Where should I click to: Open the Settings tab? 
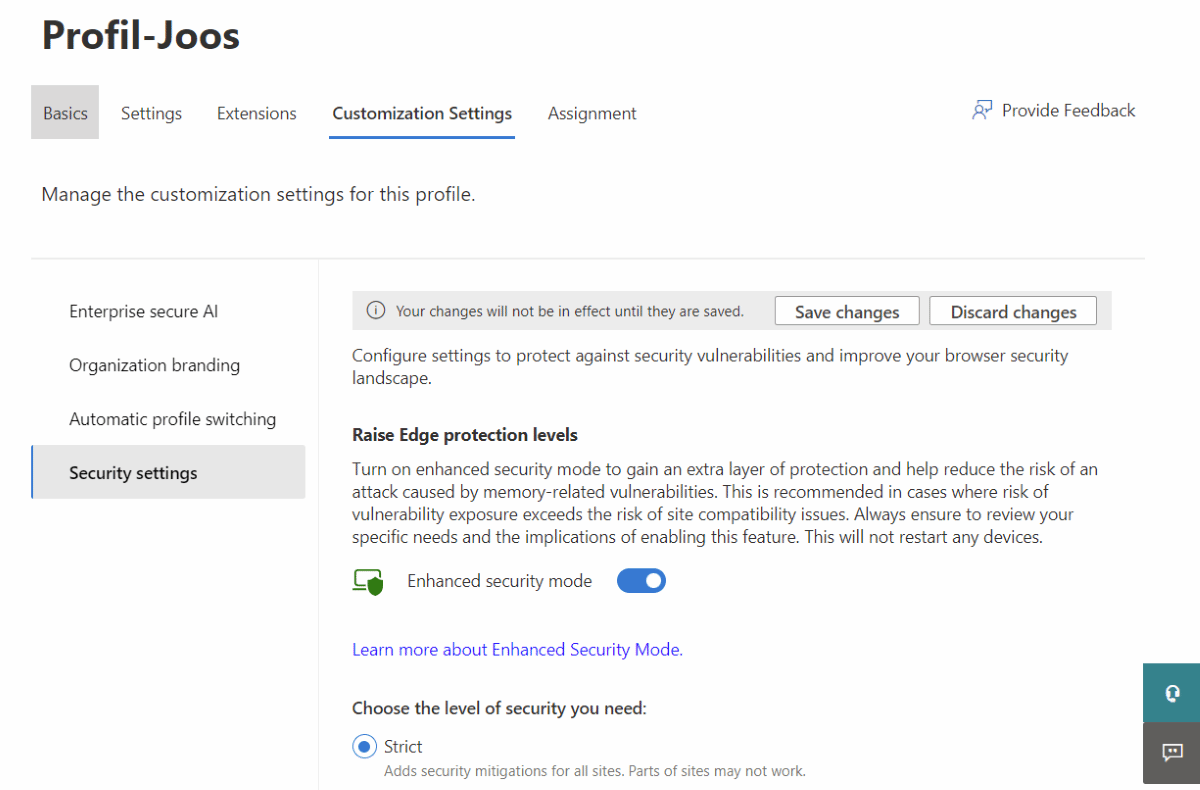point(151,113)
